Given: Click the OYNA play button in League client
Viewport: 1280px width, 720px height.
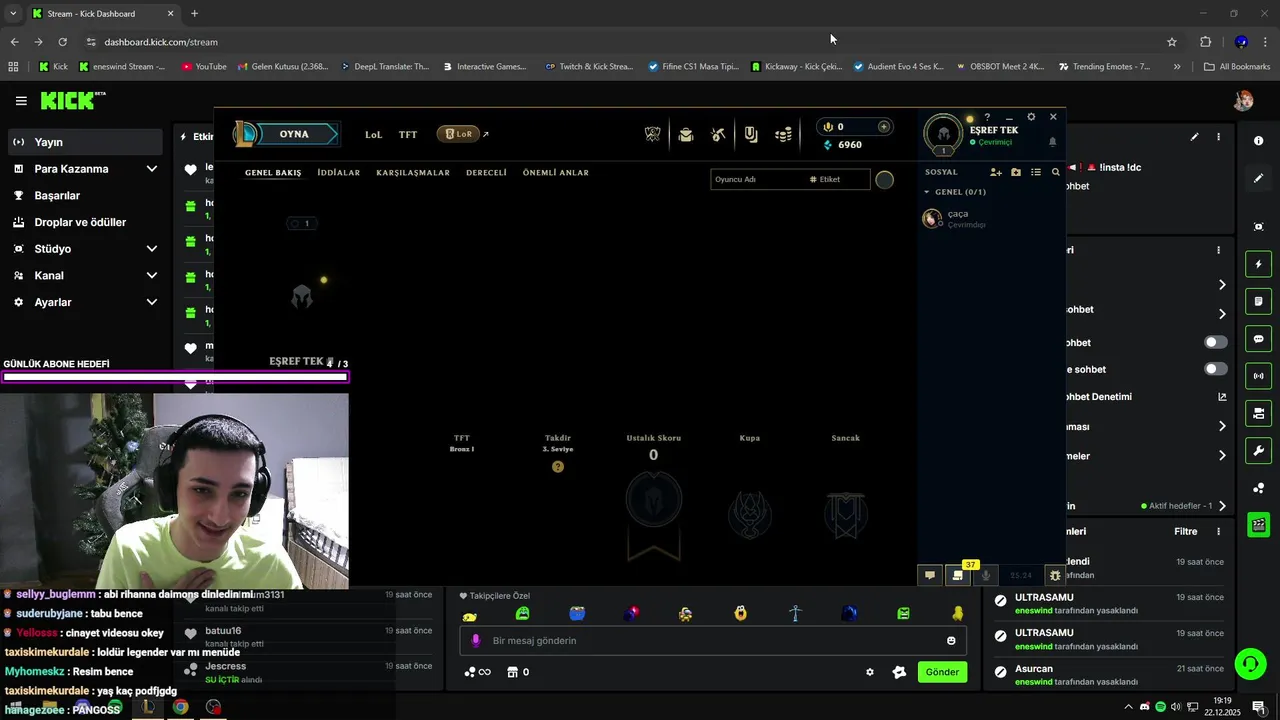Looking at the screenshot, I should pyautogui.click(x=294, y=134).
